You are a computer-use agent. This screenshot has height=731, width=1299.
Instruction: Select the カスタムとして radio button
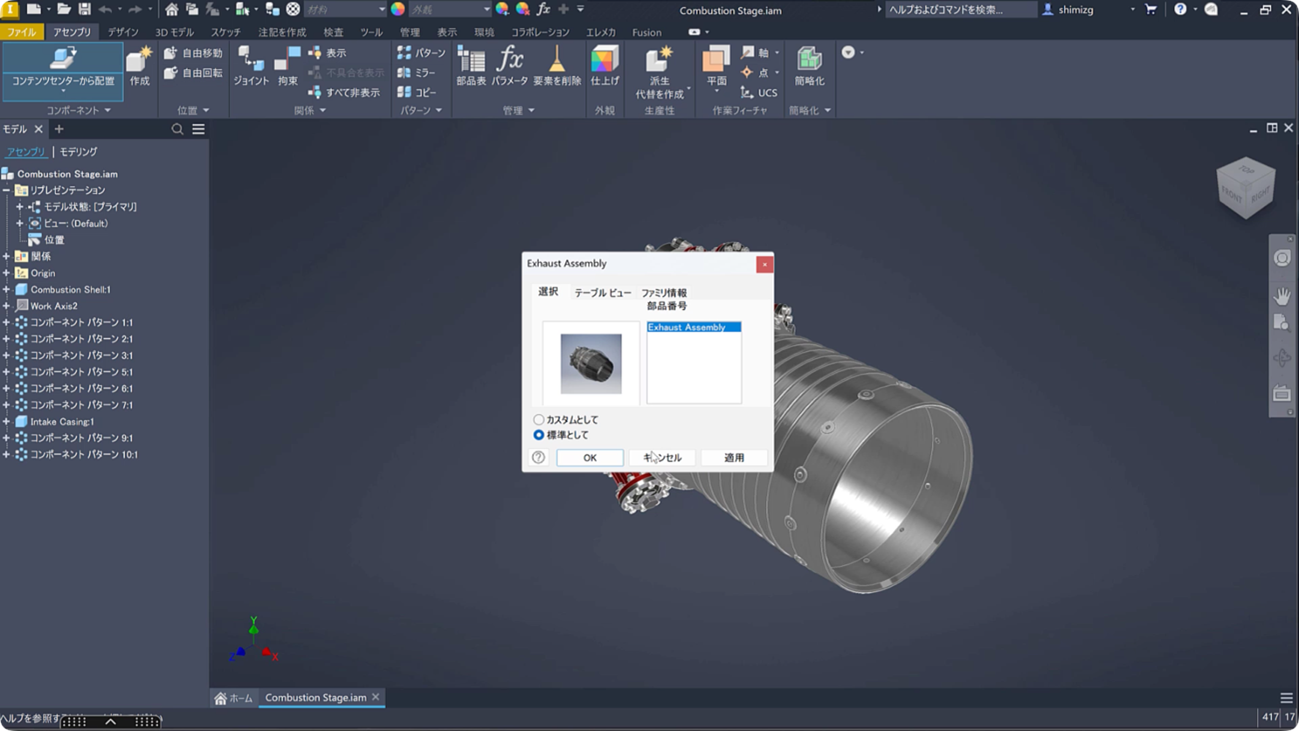[x=539, y=420]
